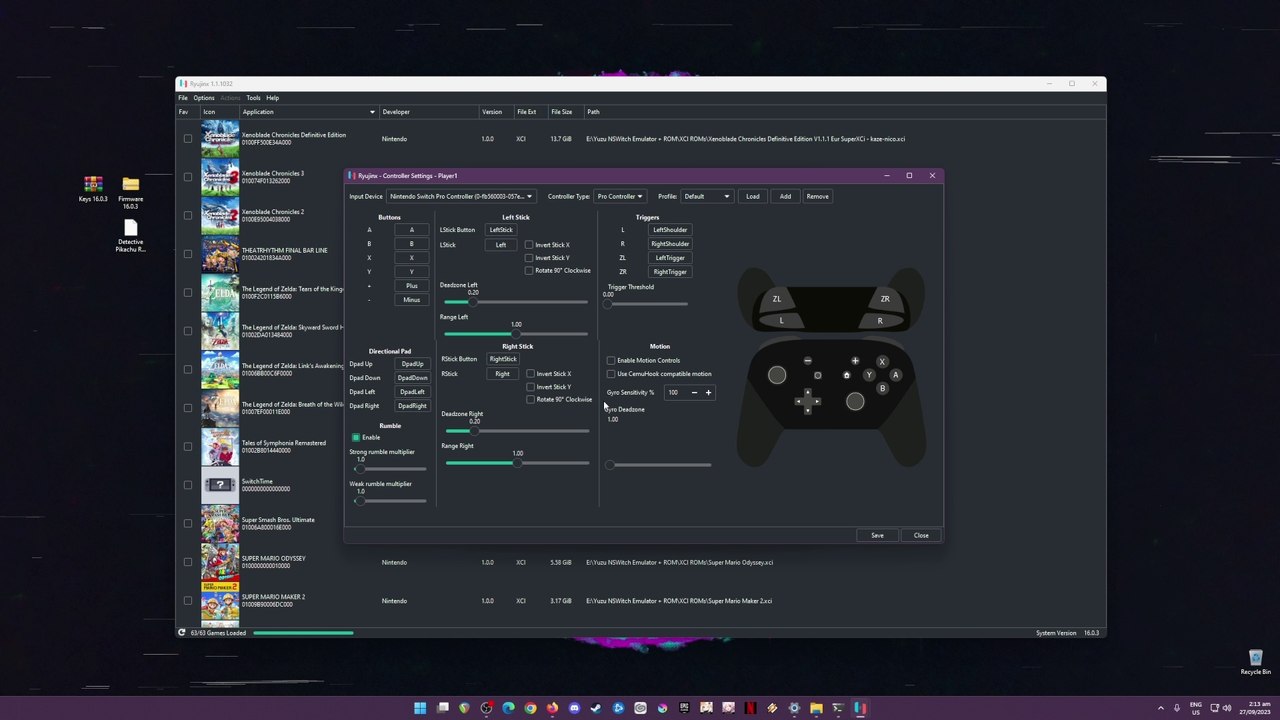Screen dimensions: 1280x720
Task: Close the controller settings dialog
Action: (921, 535)
